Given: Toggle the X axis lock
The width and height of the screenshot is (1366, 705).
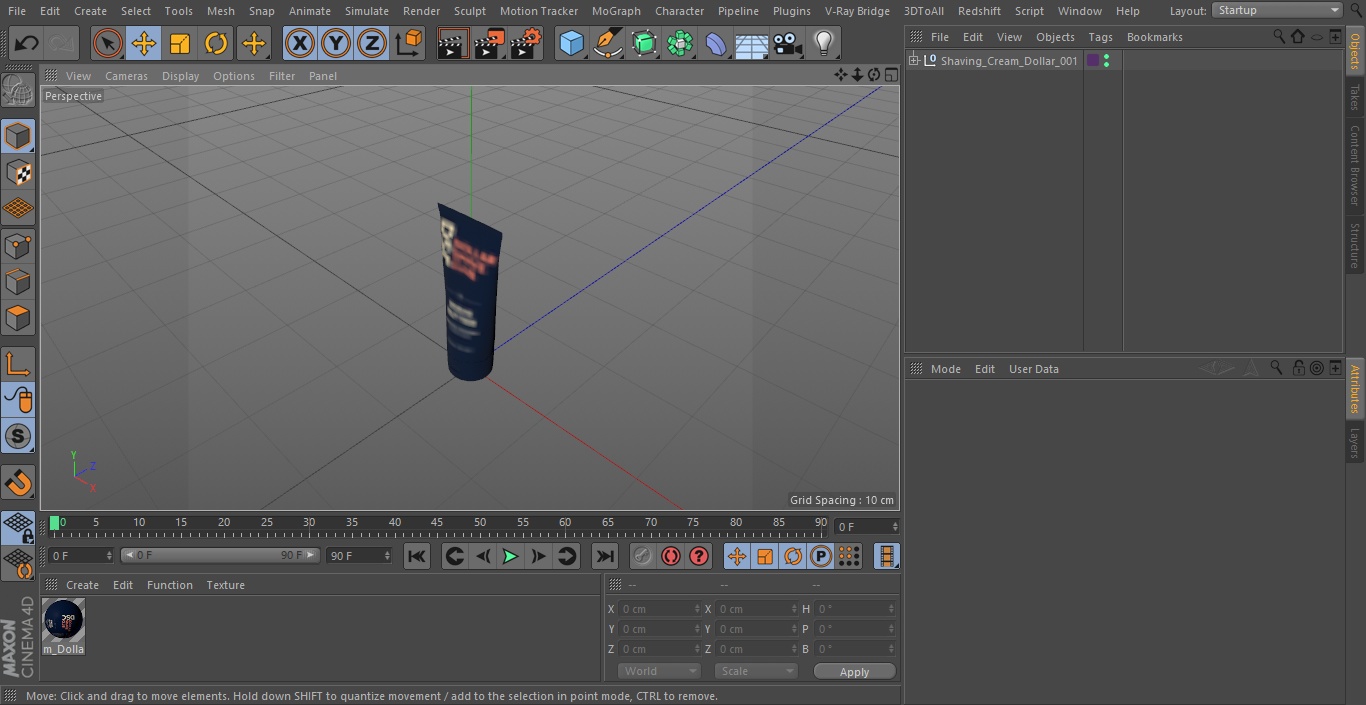Looking at the screenshot, I should (x=299, y=43).
